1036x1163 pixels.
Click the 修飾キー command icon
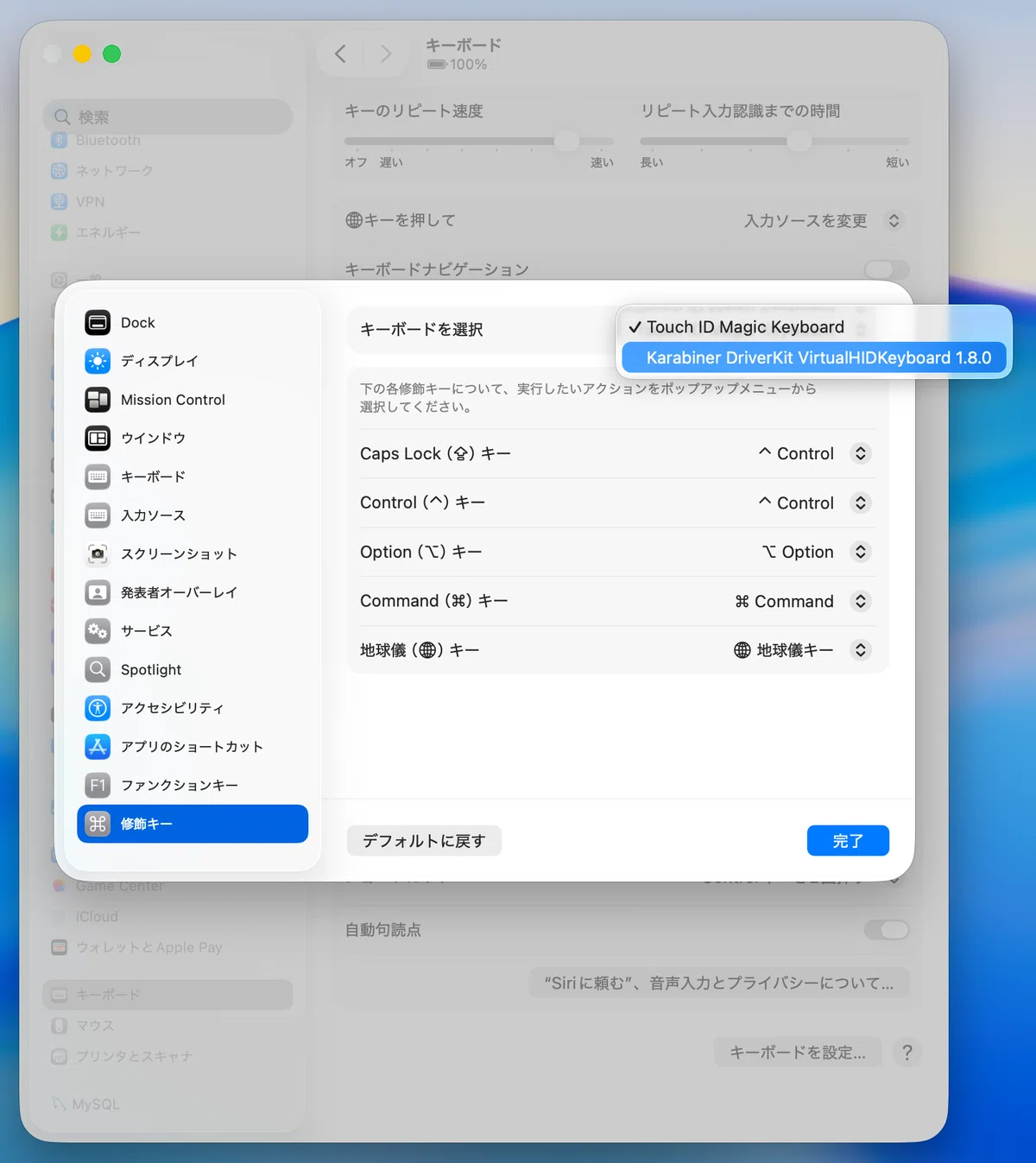click(98, 824)
